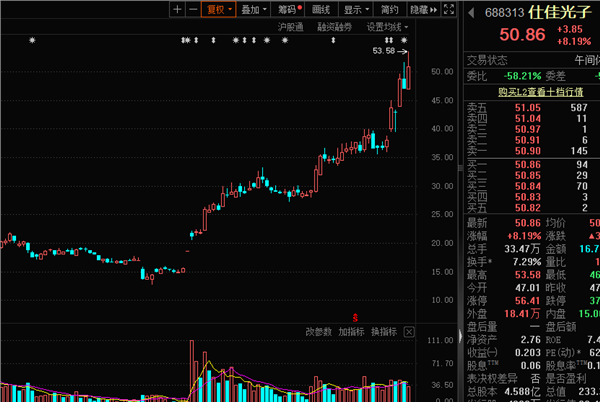Click the 筹码 chip distribution button
The width and height of the screenshot is (600, 402).
click(x=288, y=9)
